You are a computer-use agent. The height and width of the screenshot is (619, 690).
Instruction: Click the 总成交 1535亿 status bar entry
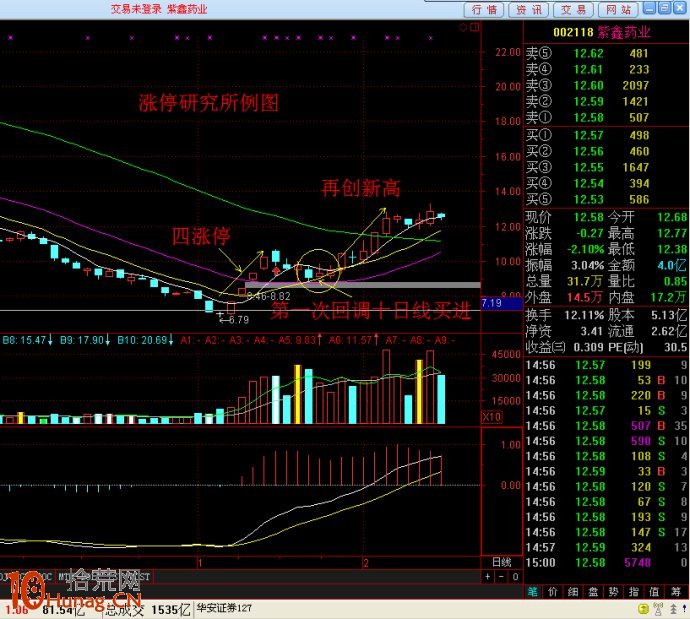(x=148, y=610)
